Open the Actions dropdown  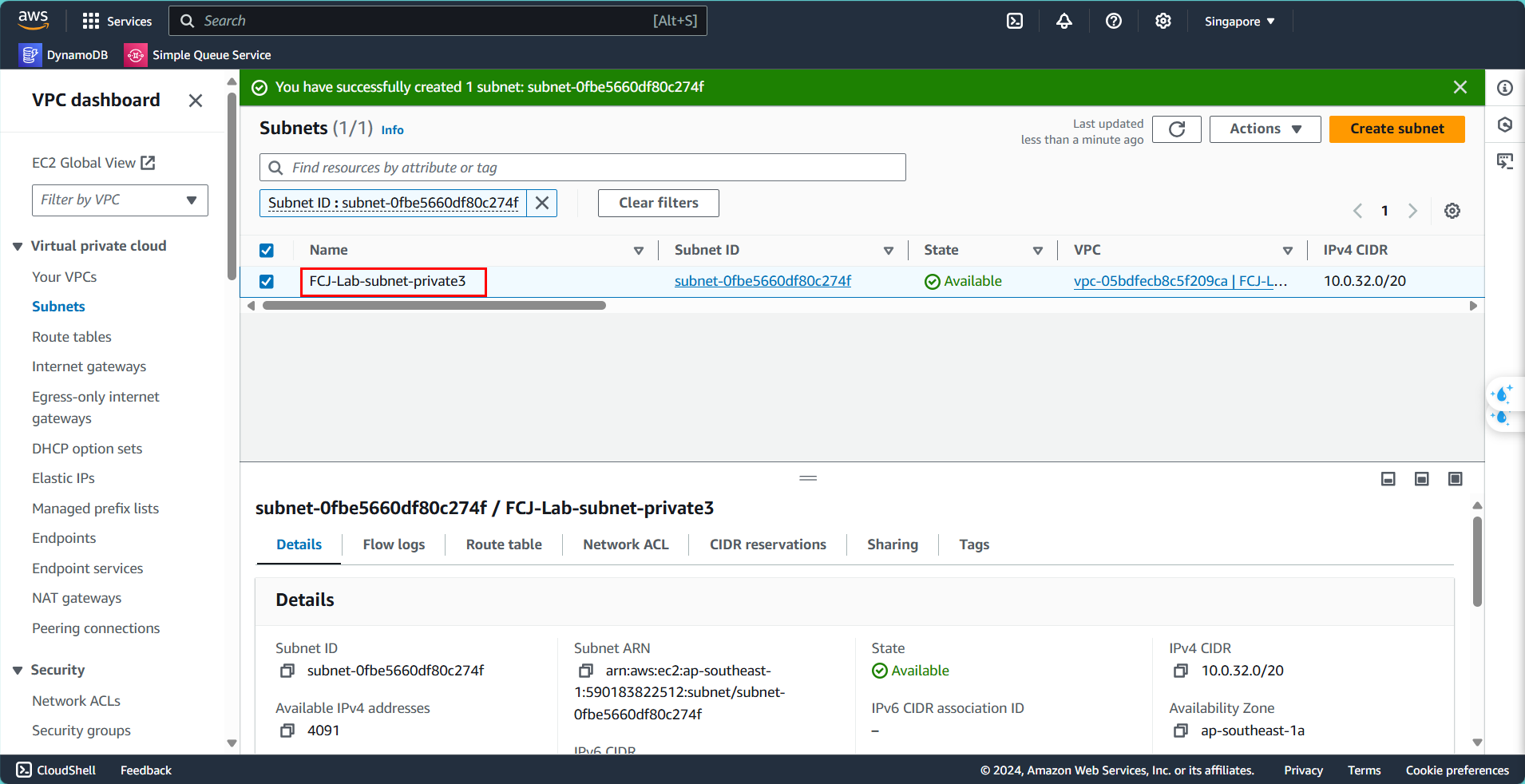point(1265,129)
